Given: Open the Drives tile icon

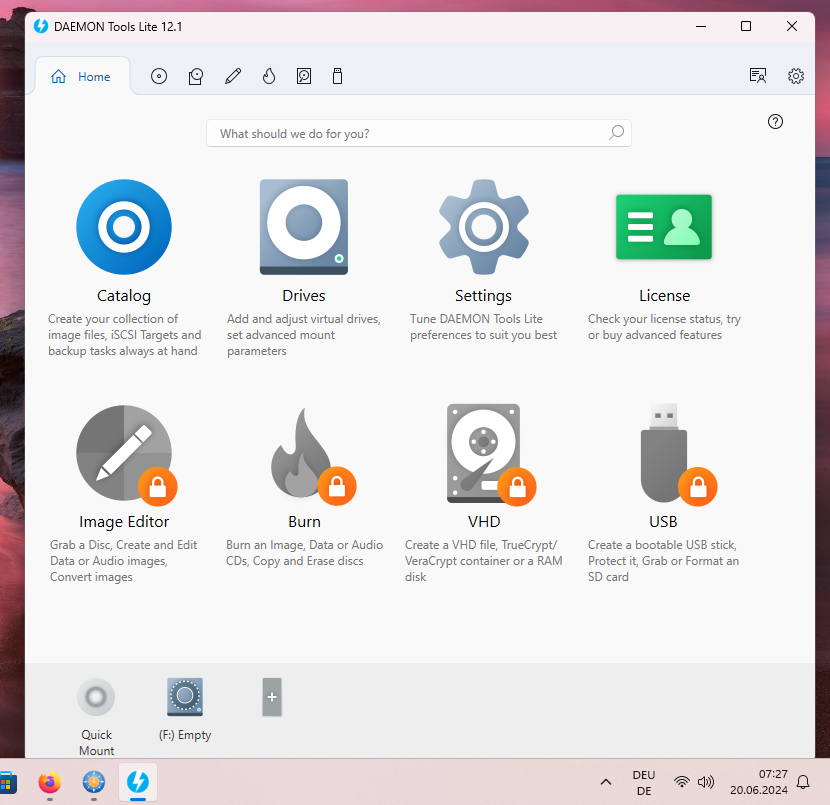Looking at the screenshot, I should pyautogui.click(x=303, y=227).
